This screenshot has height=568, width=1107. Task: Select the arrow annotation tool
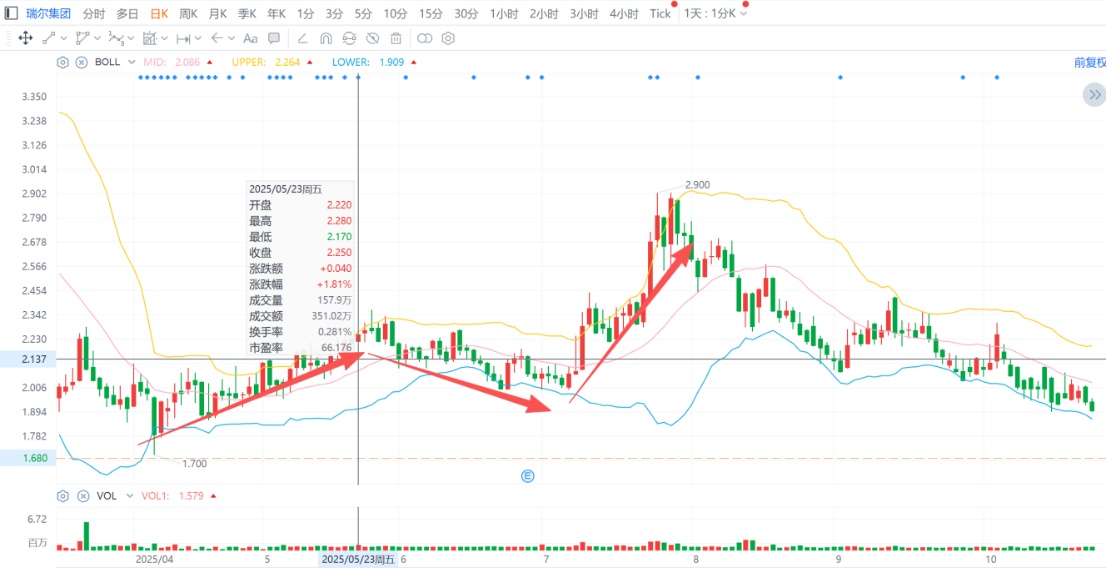(x=217, y=38)
